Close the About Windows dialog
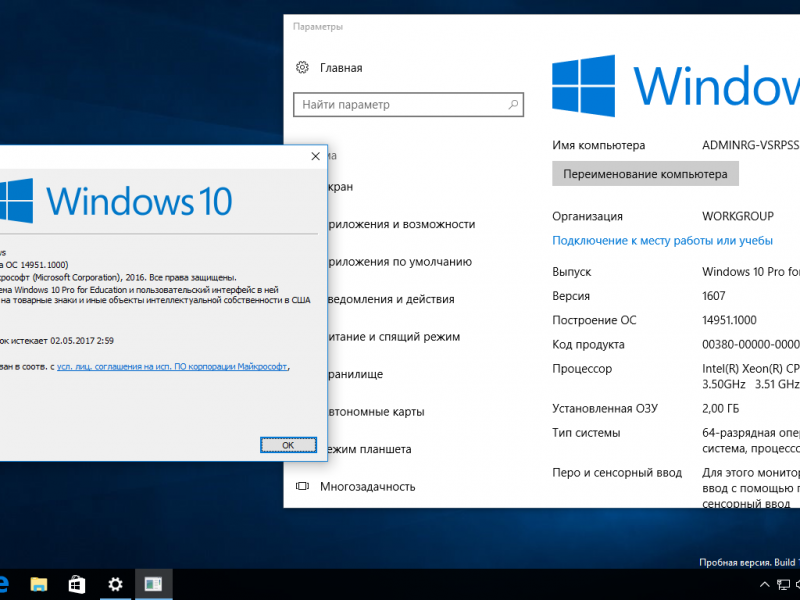The width and height of the screenshot is (800, 600). click(315, 156)
